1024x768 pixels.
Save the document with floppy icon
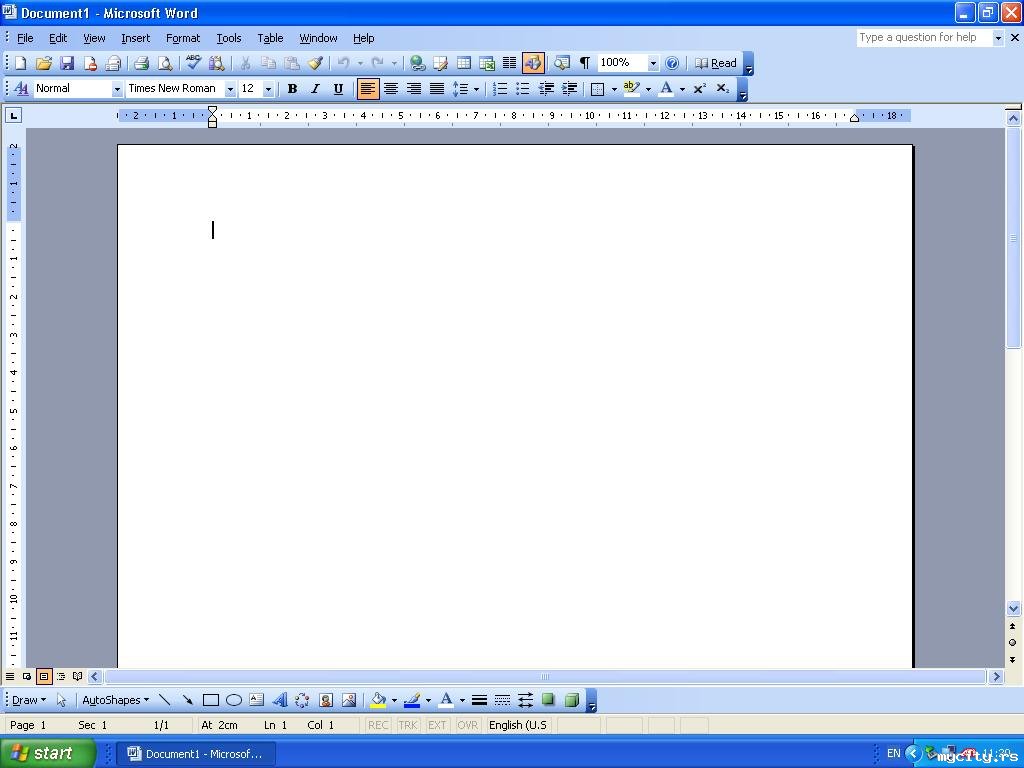click(67, 63)
